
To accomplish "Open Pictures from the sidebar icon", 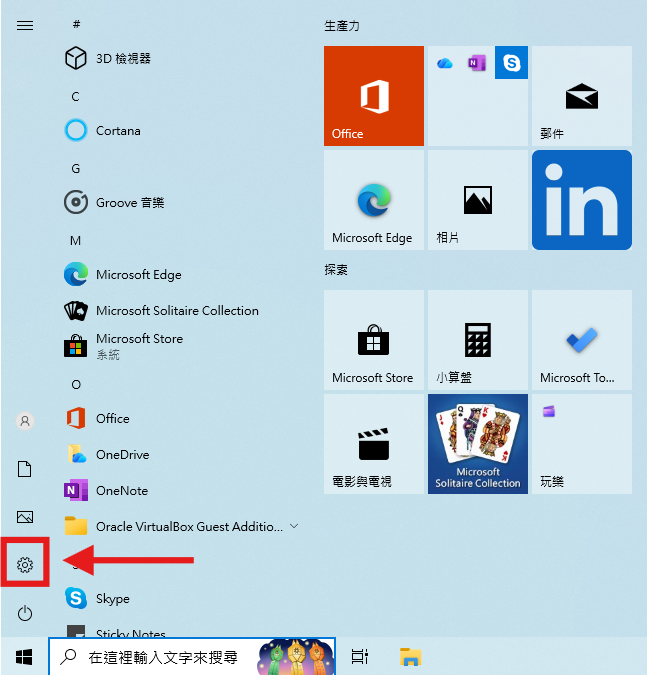I will click(25, 517).
